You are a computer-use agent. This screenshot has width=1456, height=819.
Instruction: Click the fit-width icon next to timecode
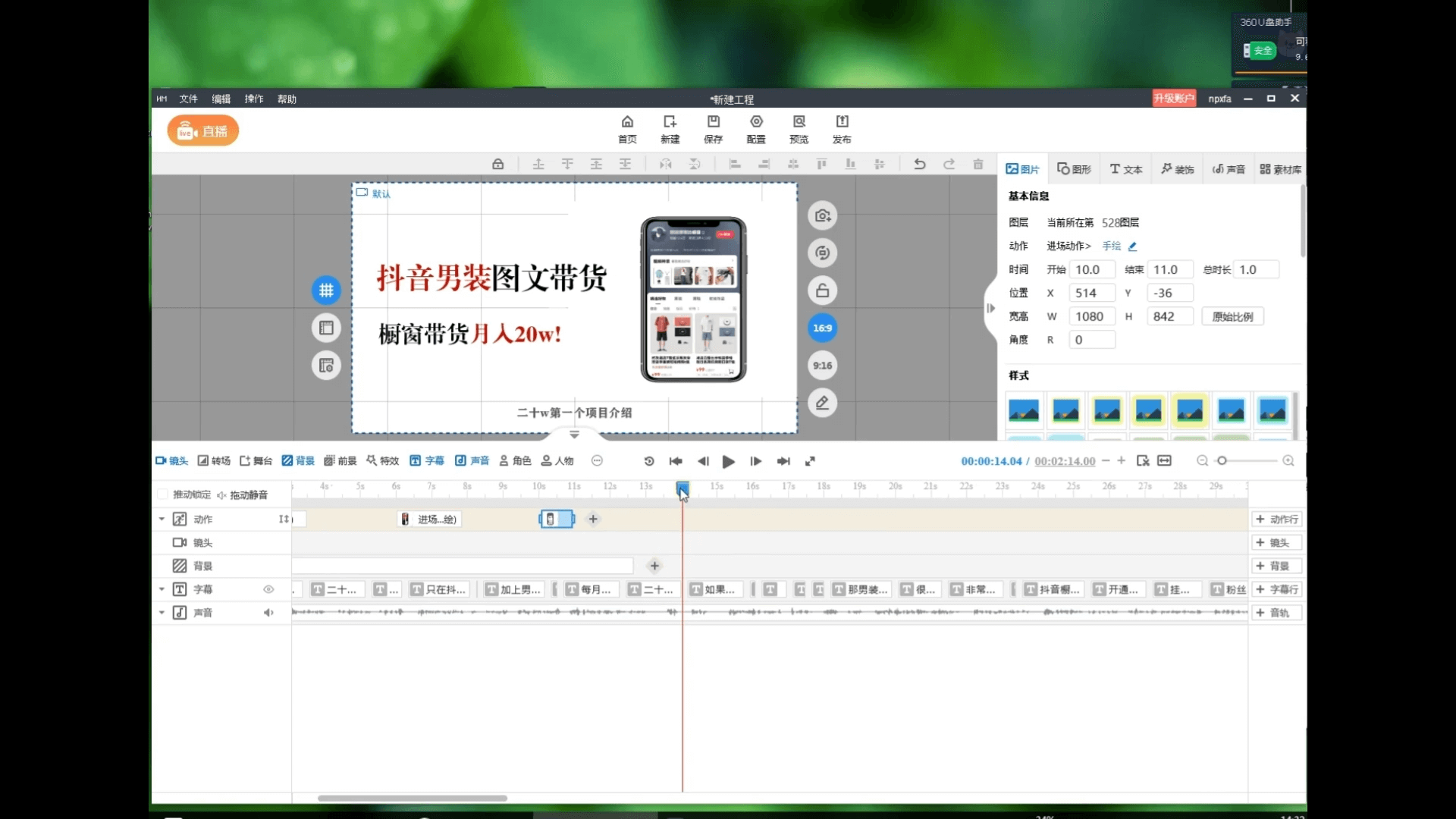click(x=1165, y=461)
